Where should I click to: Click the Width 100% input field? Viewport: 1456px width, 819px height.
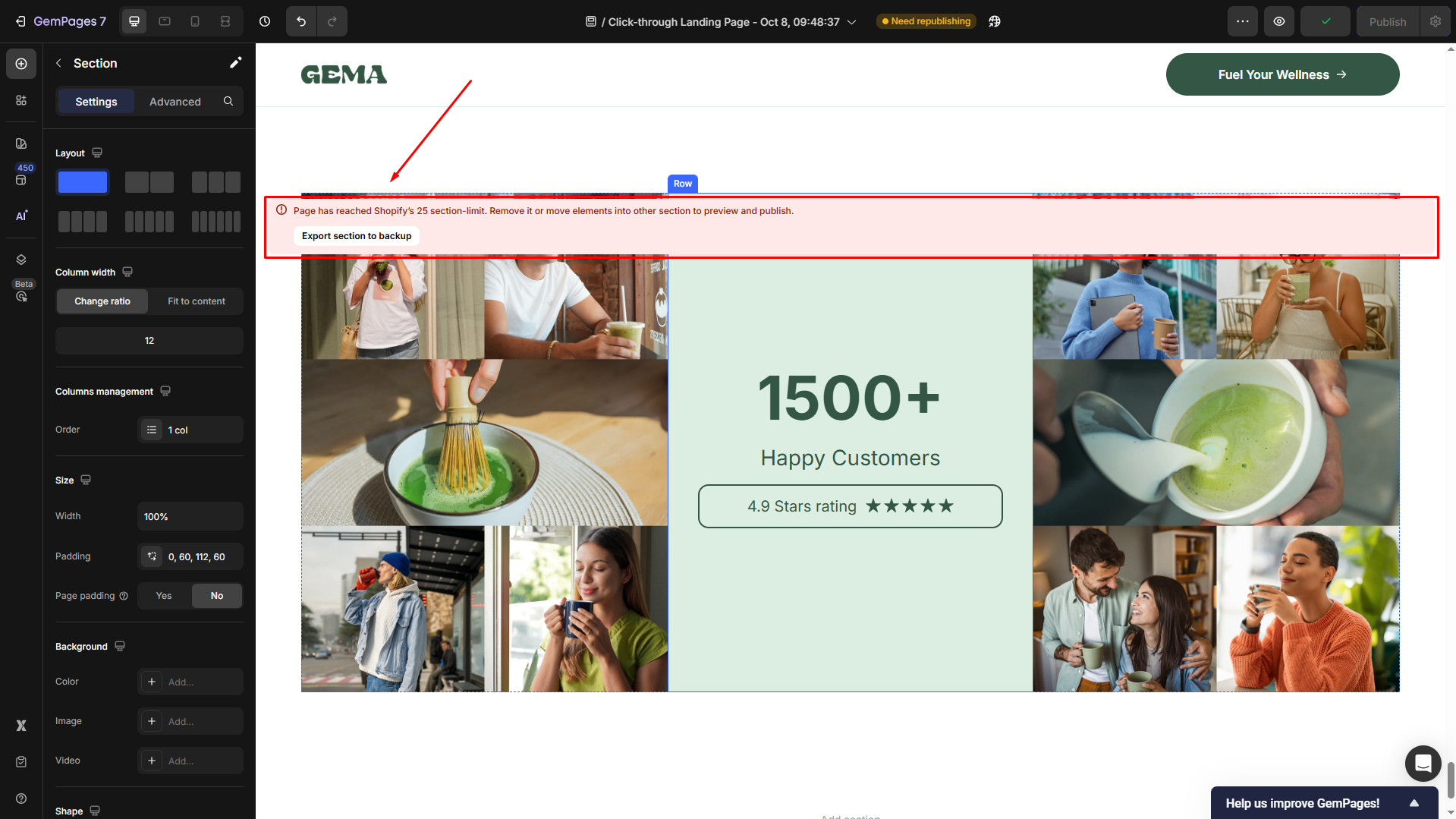point(190,516)
